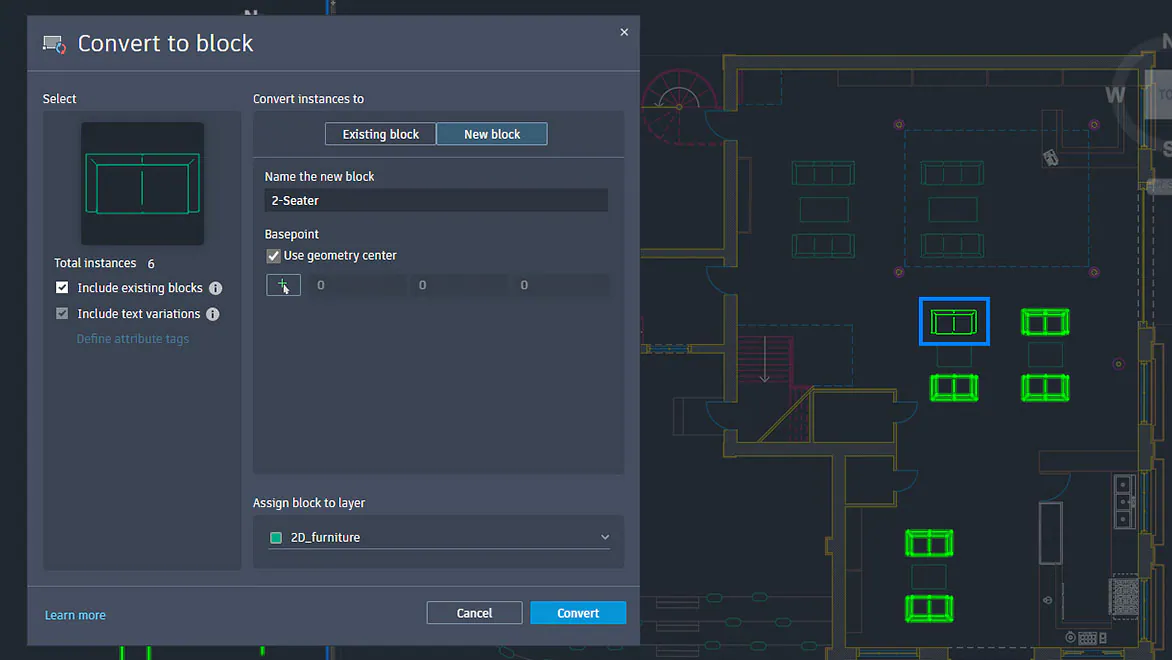Click info icon beside Include text variations

pos(212,314)
